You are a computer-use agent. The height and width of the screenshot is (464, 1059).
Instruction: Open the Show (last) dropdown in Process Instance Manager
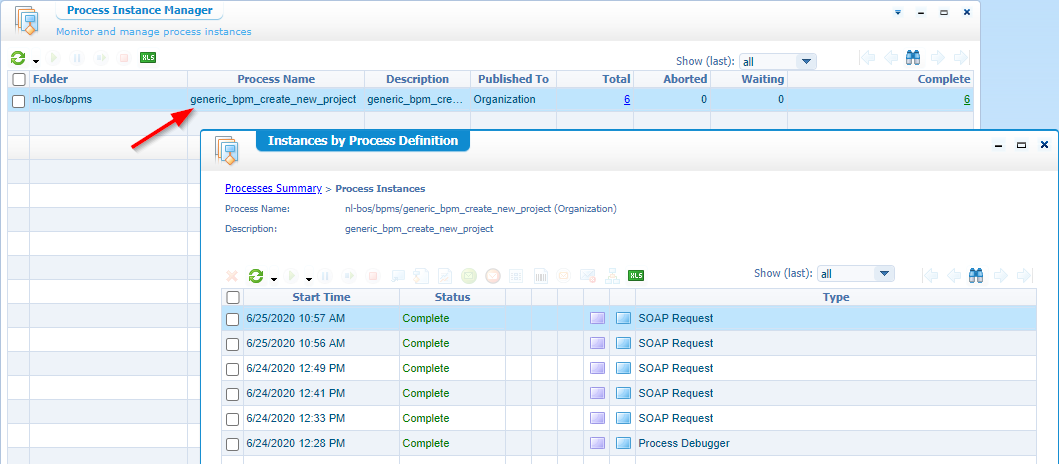805,62
